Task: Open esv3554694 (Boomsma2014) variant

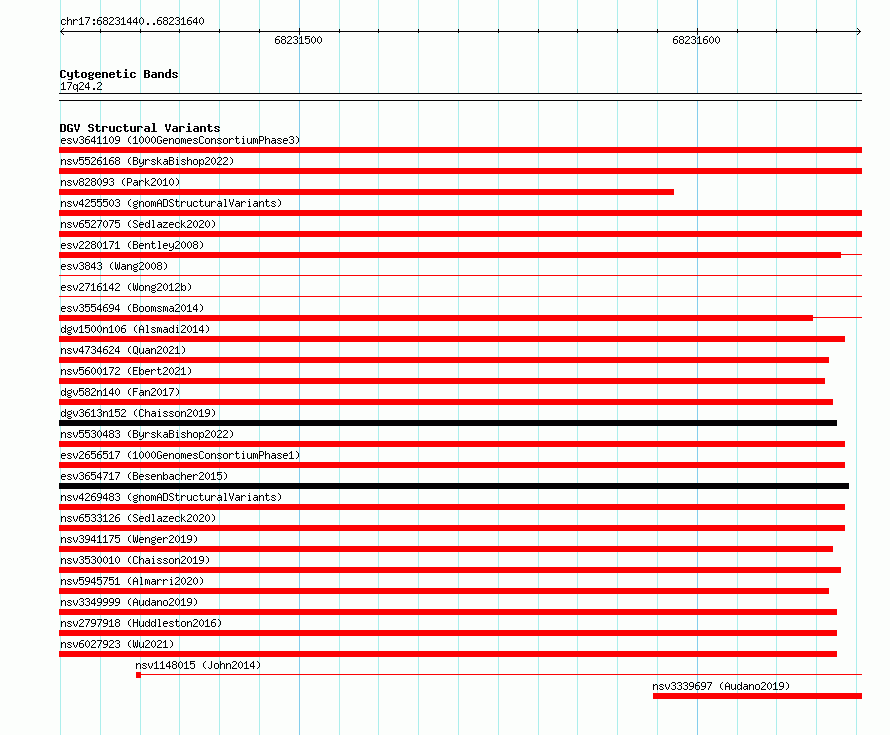Action: tap(132, 308)
